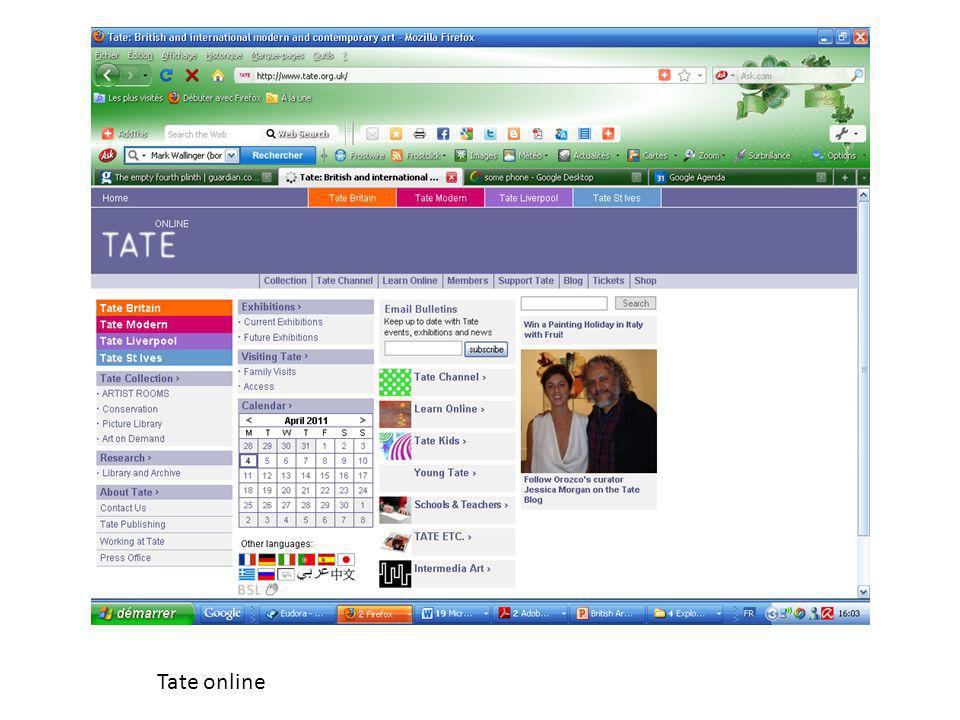
Task: Open the photo of Jessica Morgan and Orozco
Action: (x=588, y=411)
